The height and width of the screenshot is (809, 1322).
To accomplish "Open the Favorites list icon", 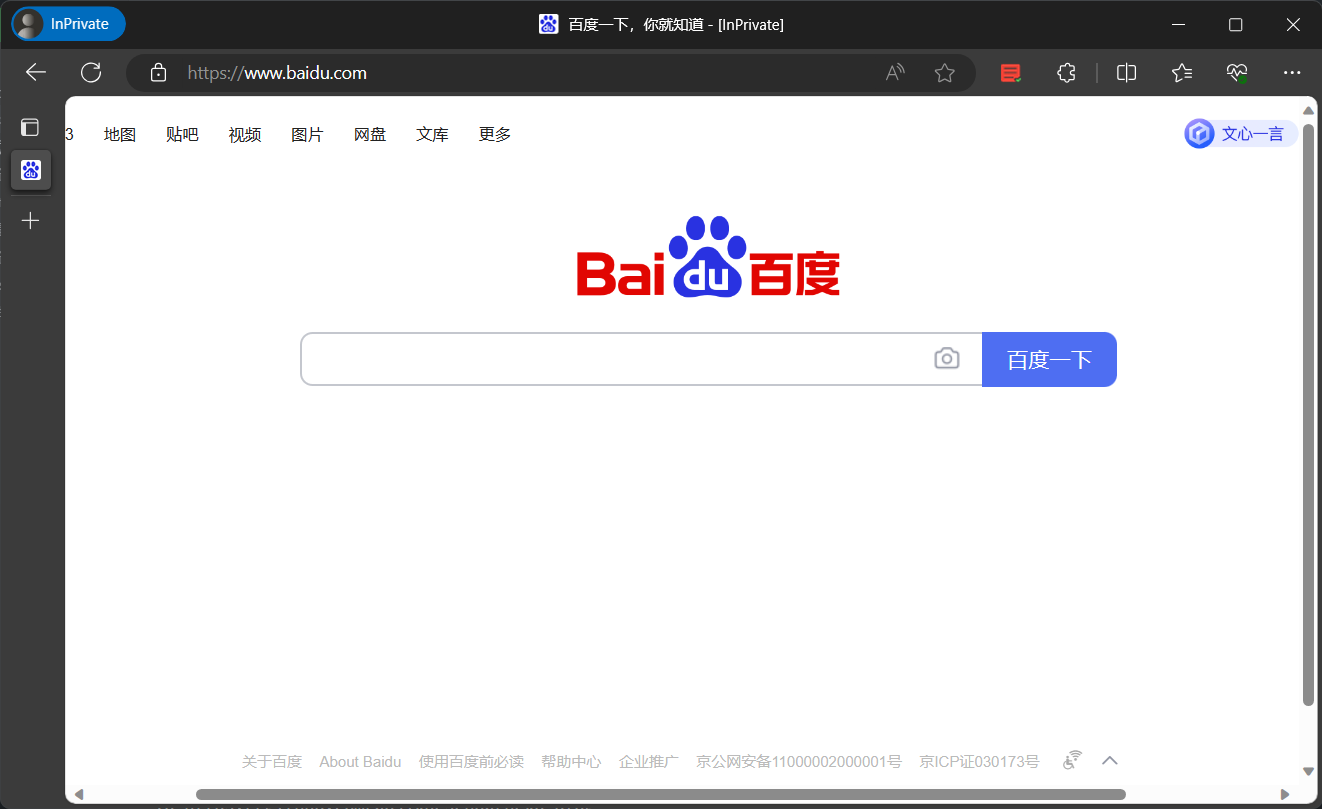I will point(1182,72).
